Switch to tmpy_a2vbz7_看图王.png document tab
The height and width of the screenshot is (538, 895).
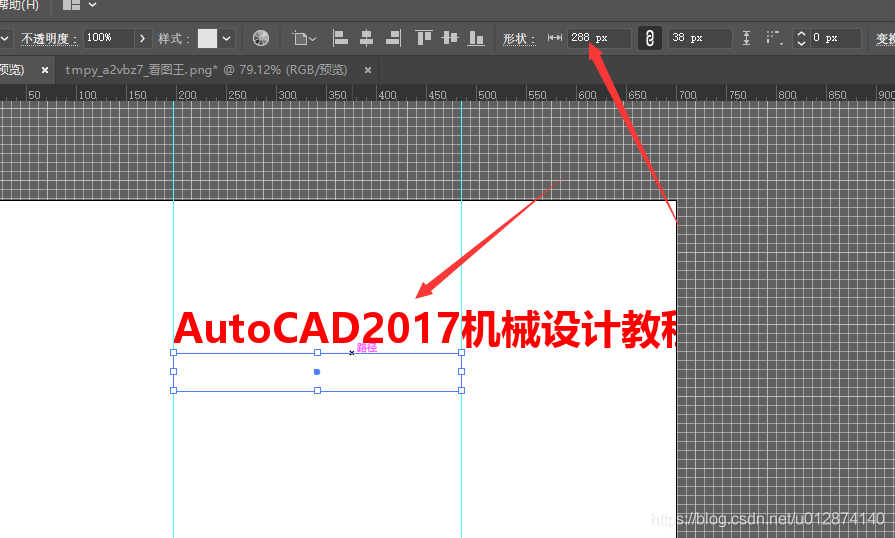click(206, 70)
